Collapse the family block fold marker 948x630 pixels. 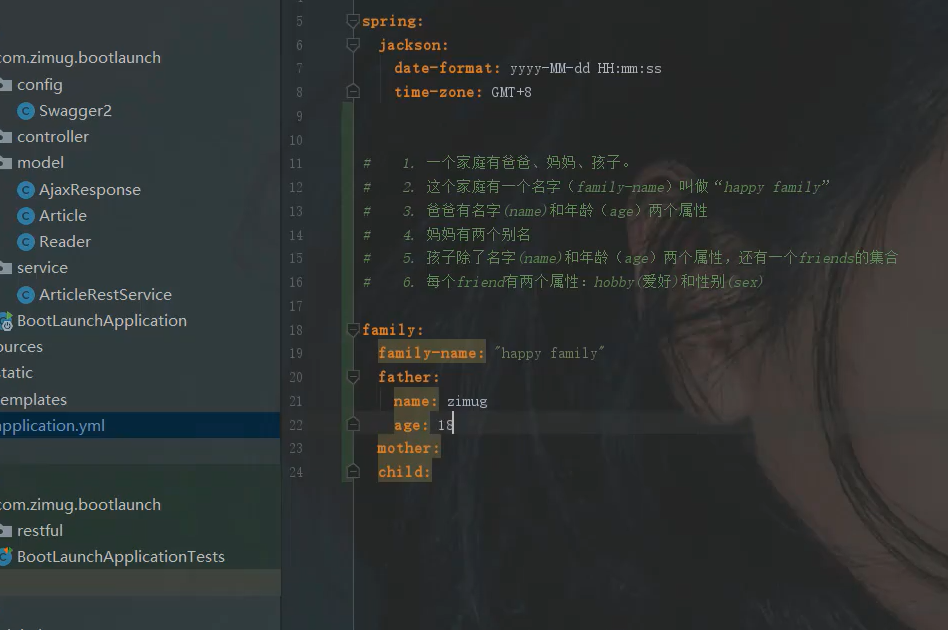pos(353,330)
